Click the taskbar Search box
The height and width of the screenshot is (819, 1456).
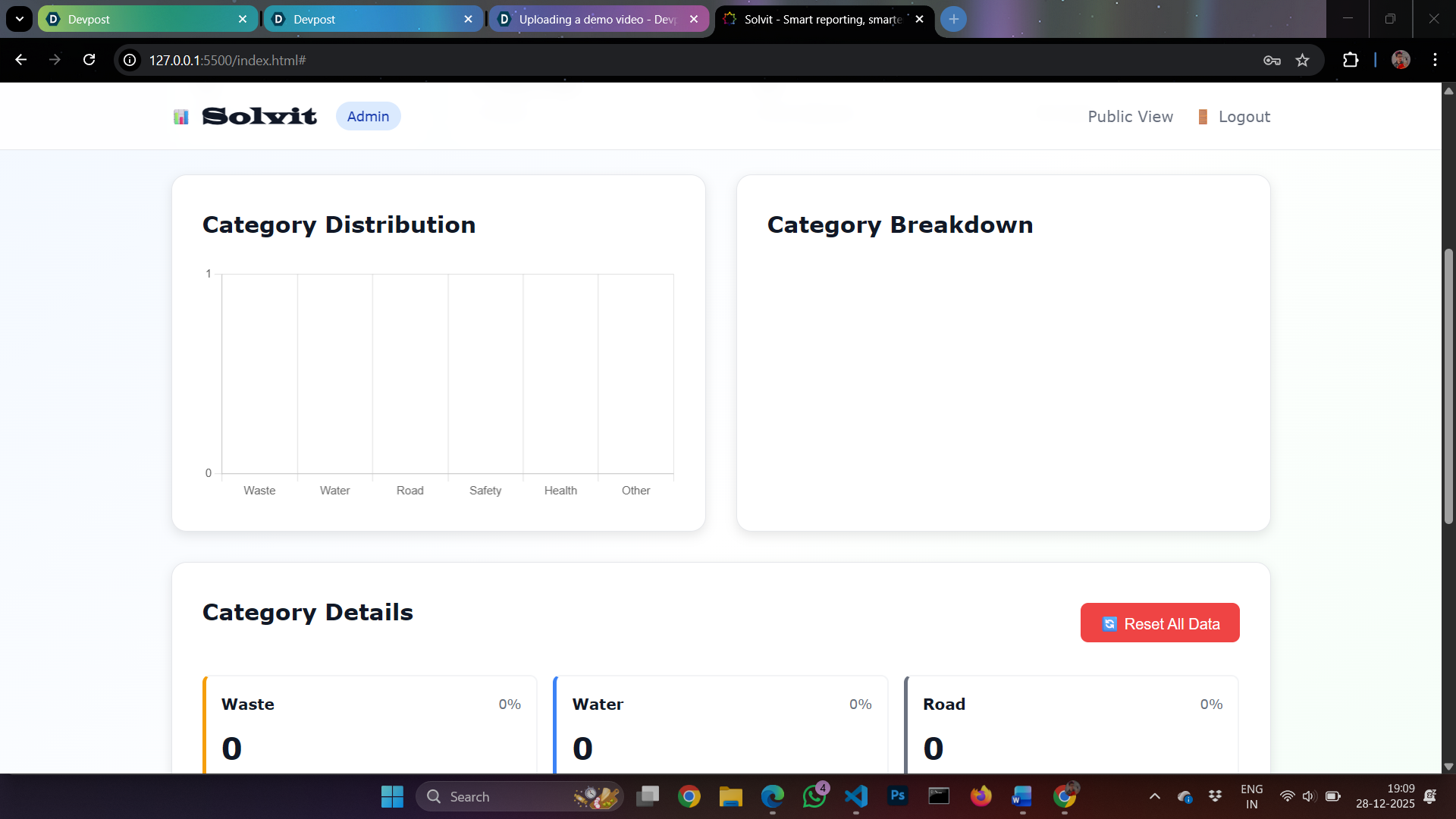[x=519, y=796]
